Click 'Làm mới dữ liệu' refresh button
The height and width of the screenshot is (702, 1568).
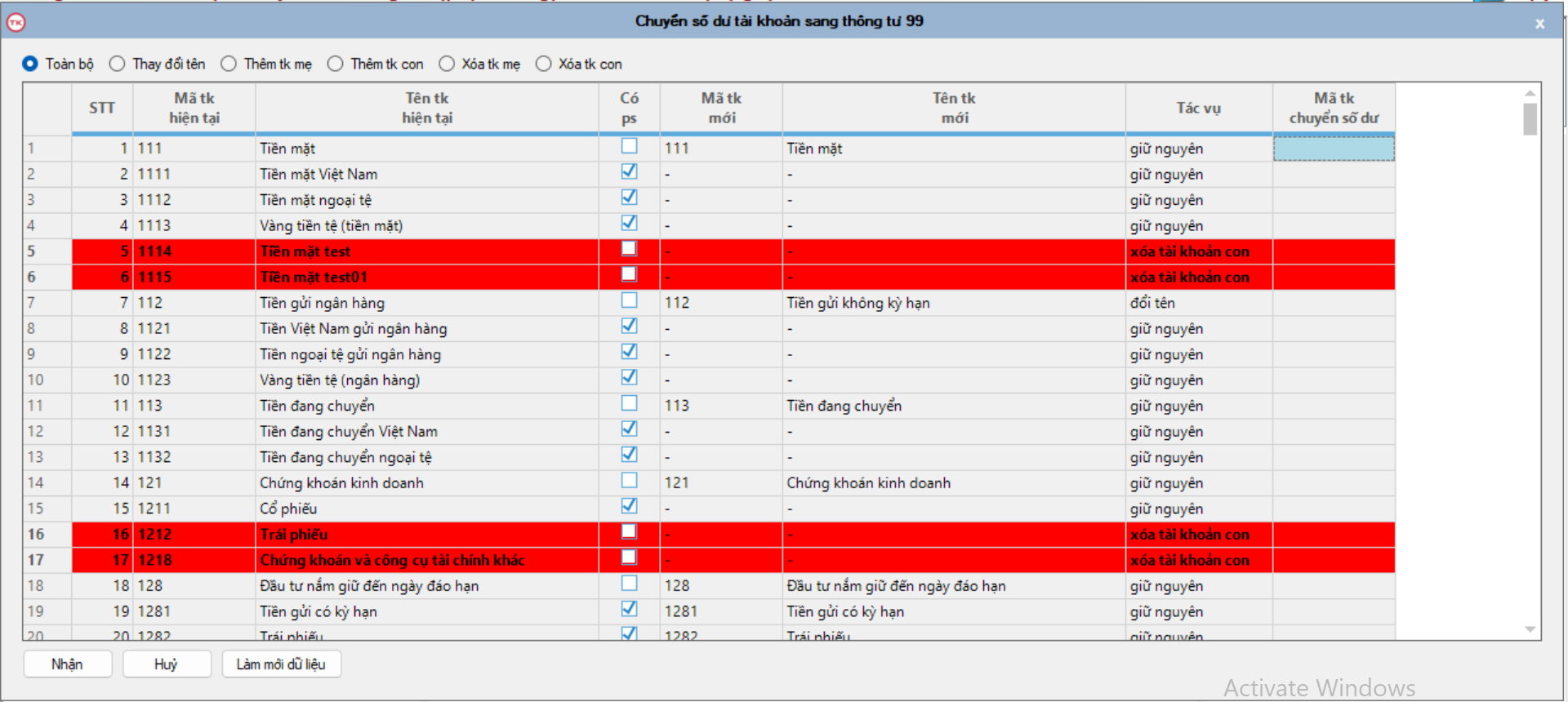click(x=281, y=664)
